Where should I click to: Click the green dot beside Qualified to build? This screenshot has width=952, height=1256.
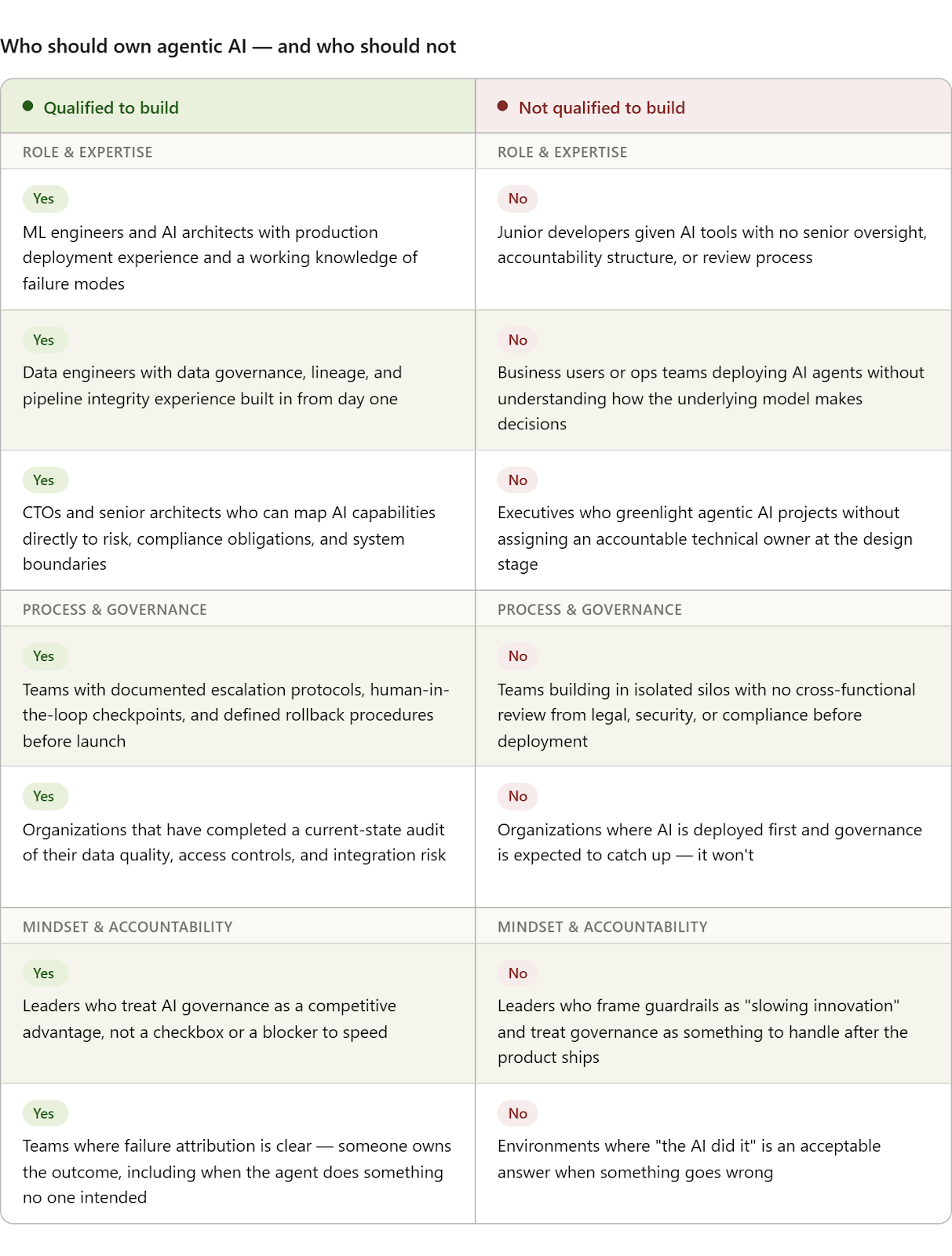28,107
